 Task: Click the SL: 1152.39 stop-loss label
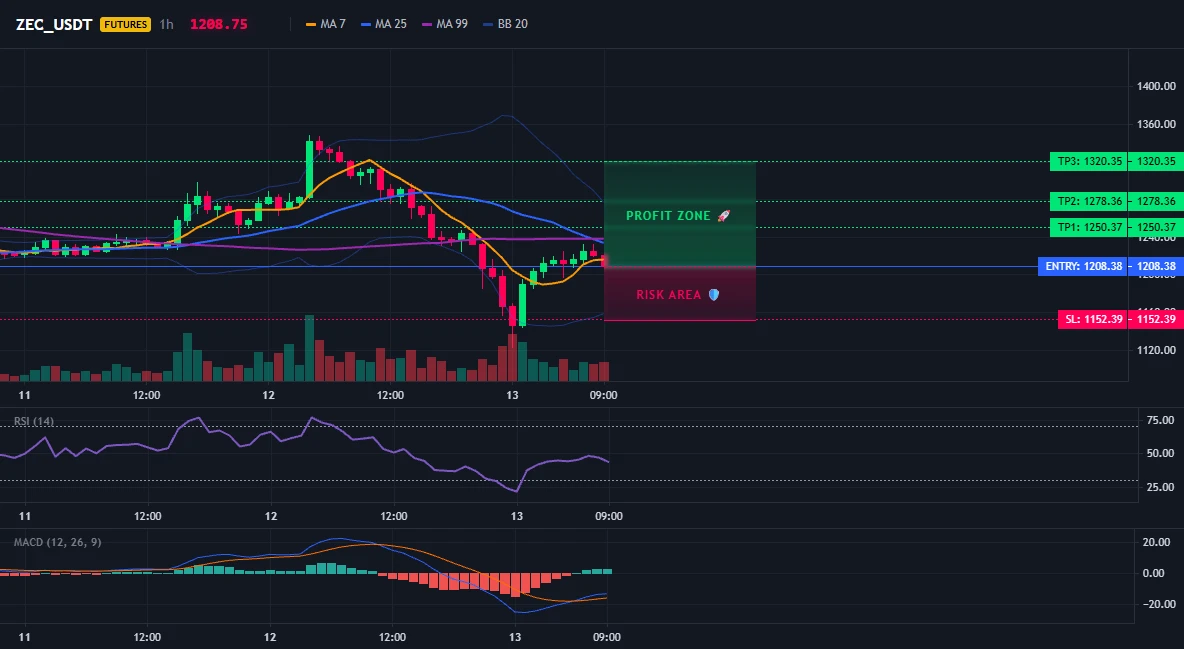pyautogui.click(x=1092, y=319)
